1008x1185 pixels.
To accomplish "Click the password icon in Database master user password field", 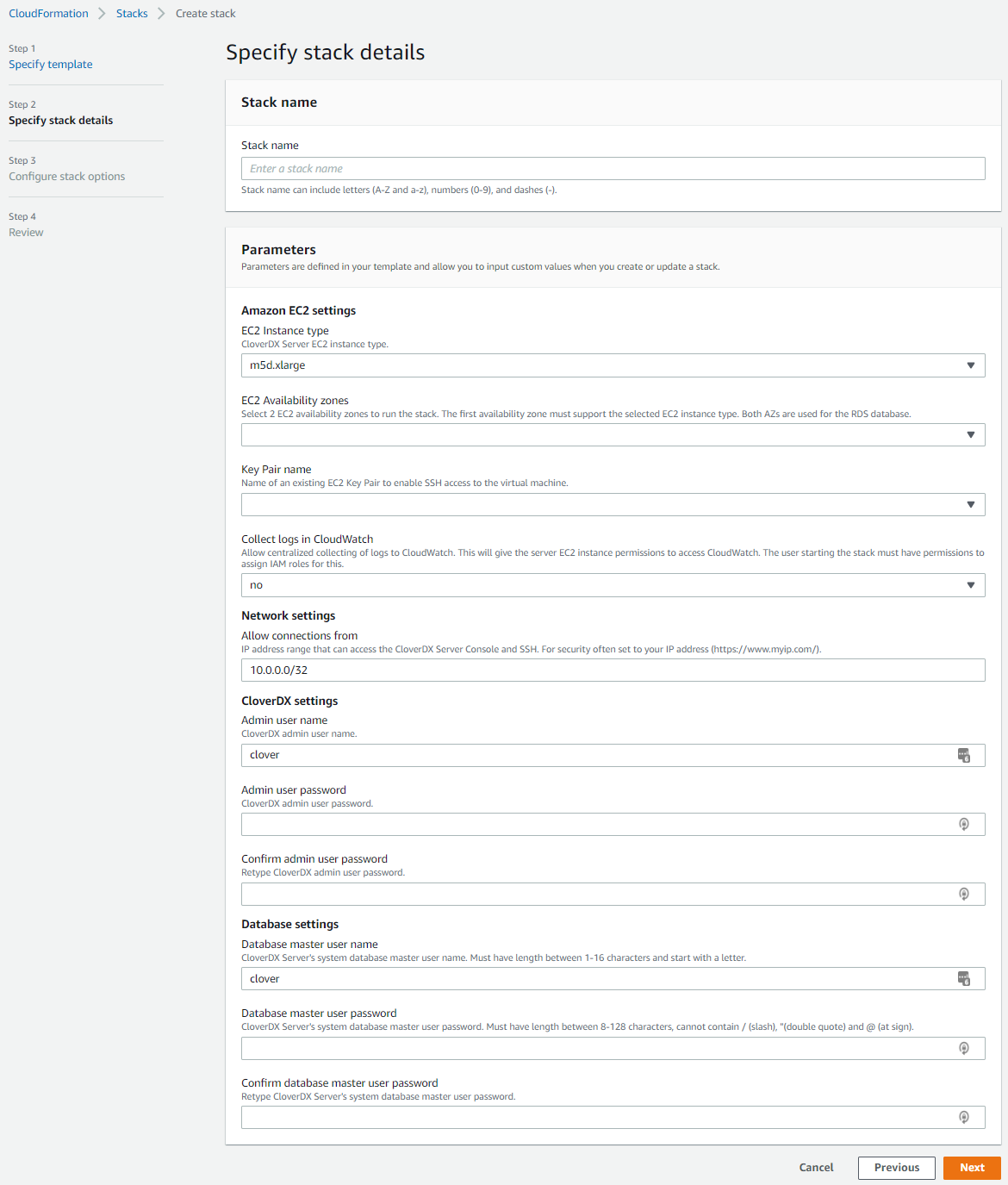I will coord(963,1048).
